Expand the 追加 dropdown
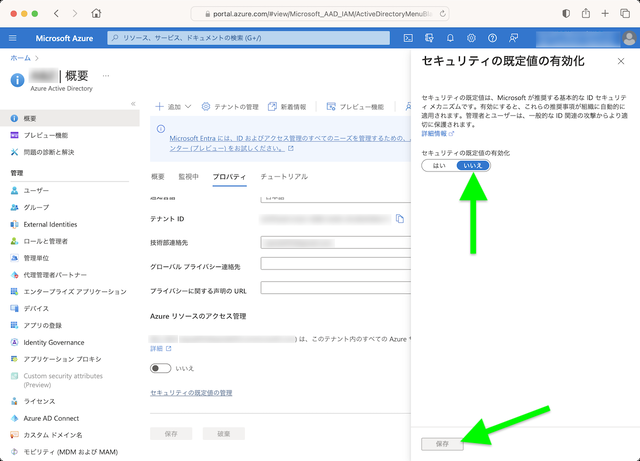 [x=173, y=107]
